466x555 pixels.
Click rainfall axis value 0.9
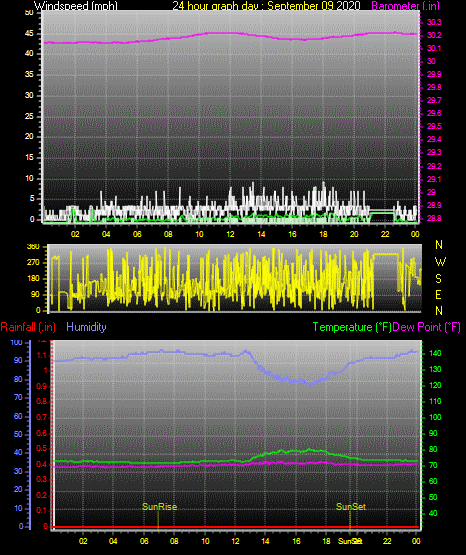coord(41,386)
